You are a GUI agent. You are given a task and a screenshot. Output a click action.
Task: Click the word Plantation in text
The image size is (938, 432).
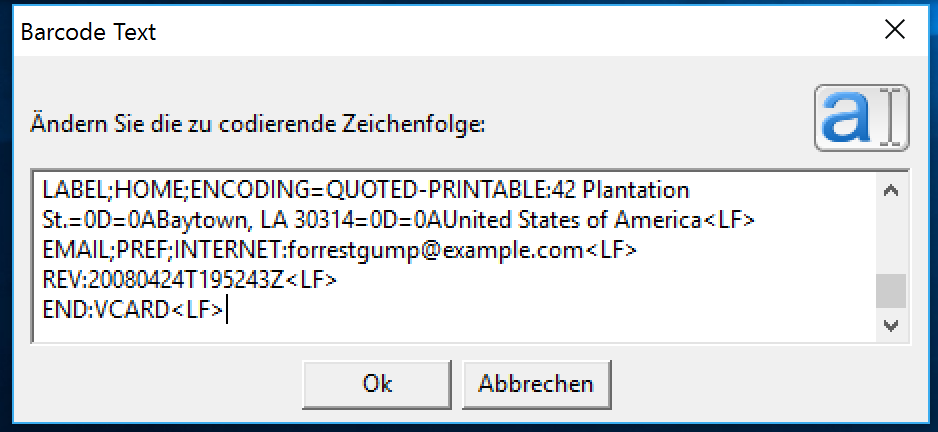tap(640, 189)
